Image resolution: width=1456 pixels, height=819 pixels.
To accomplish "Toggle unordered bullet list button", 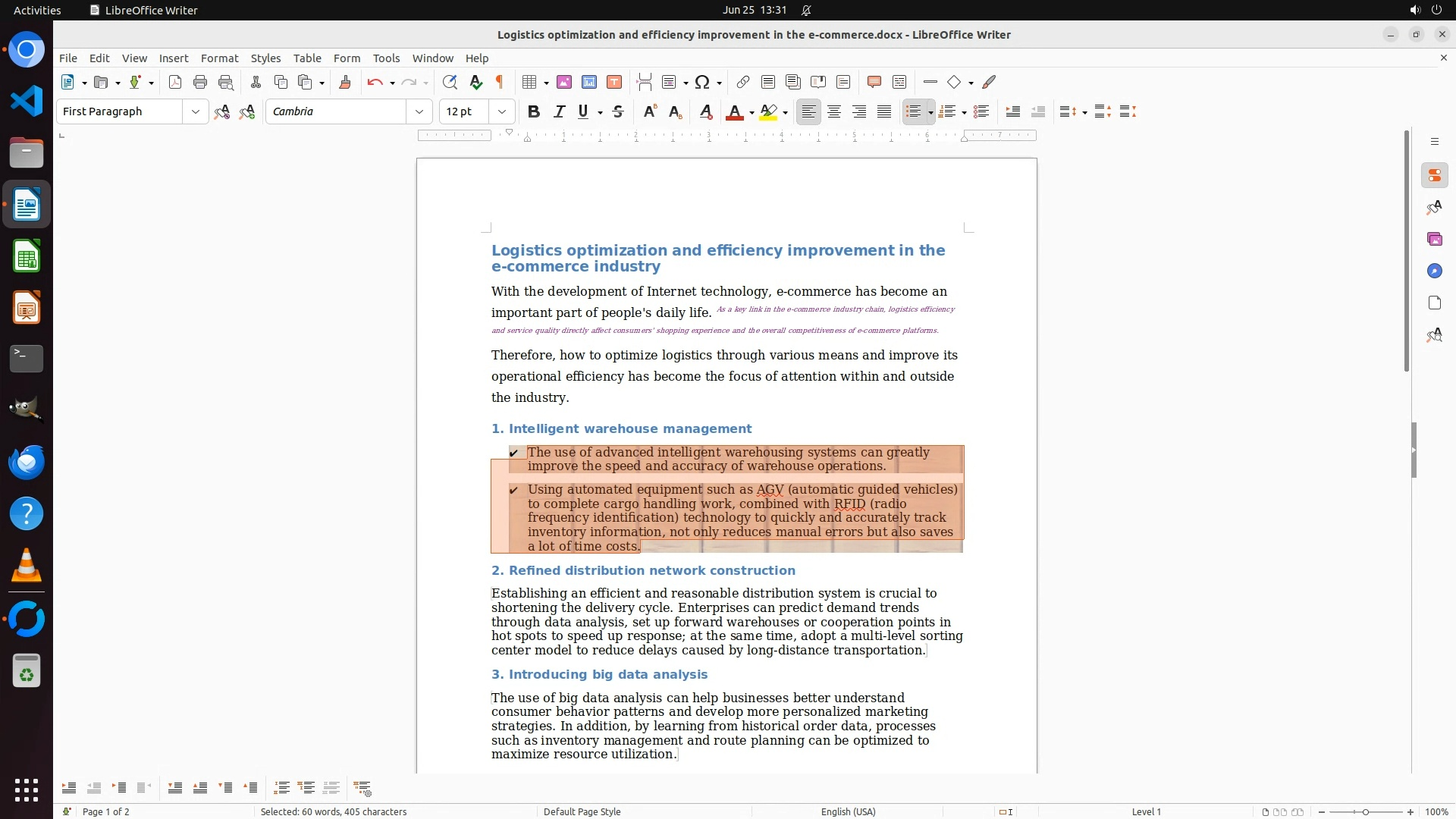I will point(913,111).
